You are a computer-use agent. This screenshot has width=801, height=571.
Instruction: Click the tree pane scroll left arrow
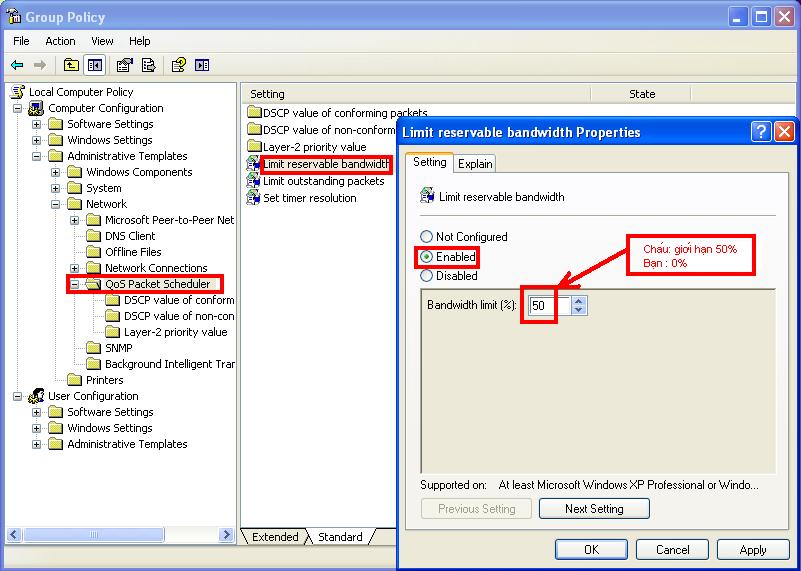pos(14,535)
